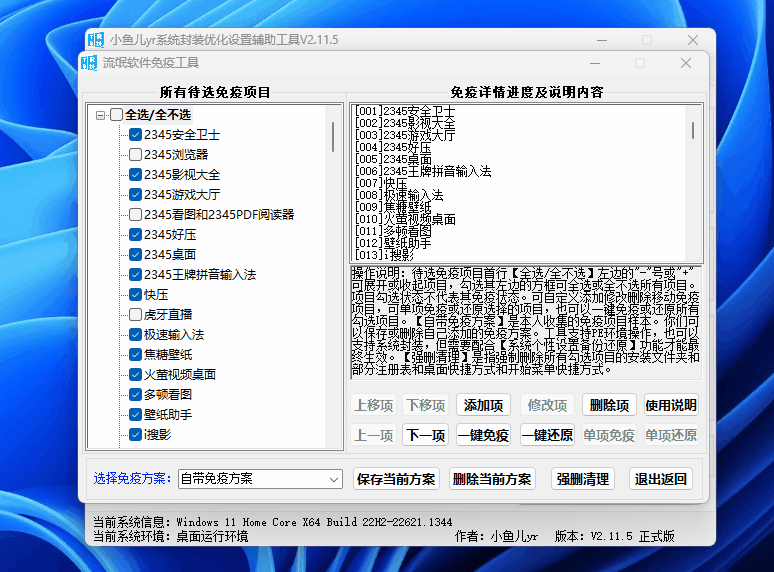Click the 一键还原 button
Viewport: 774px width, 572px height.
pyautogui.click(x=547, y=435)
